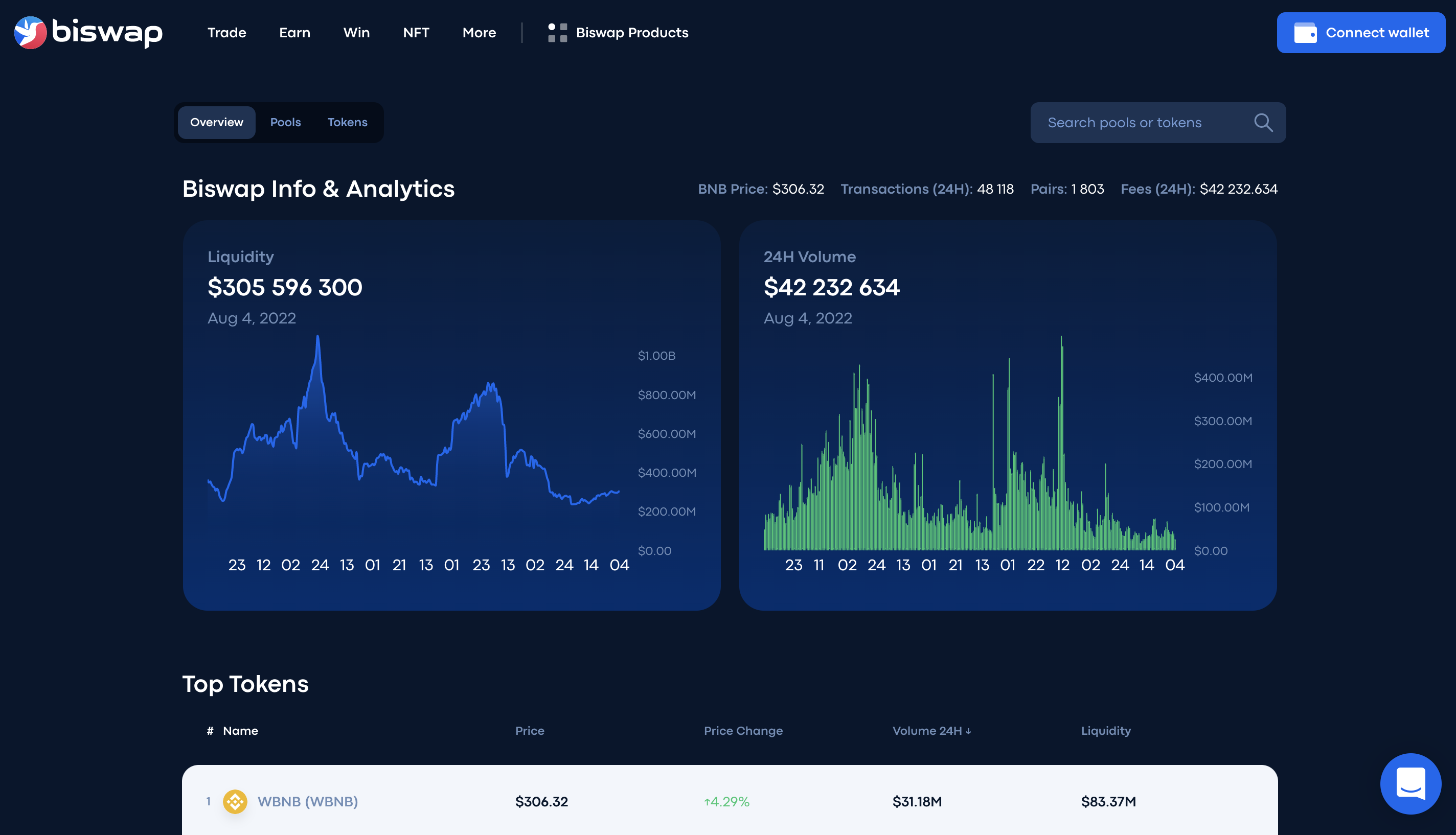Click the Volume 24H sort arrow

coord(968,731)
